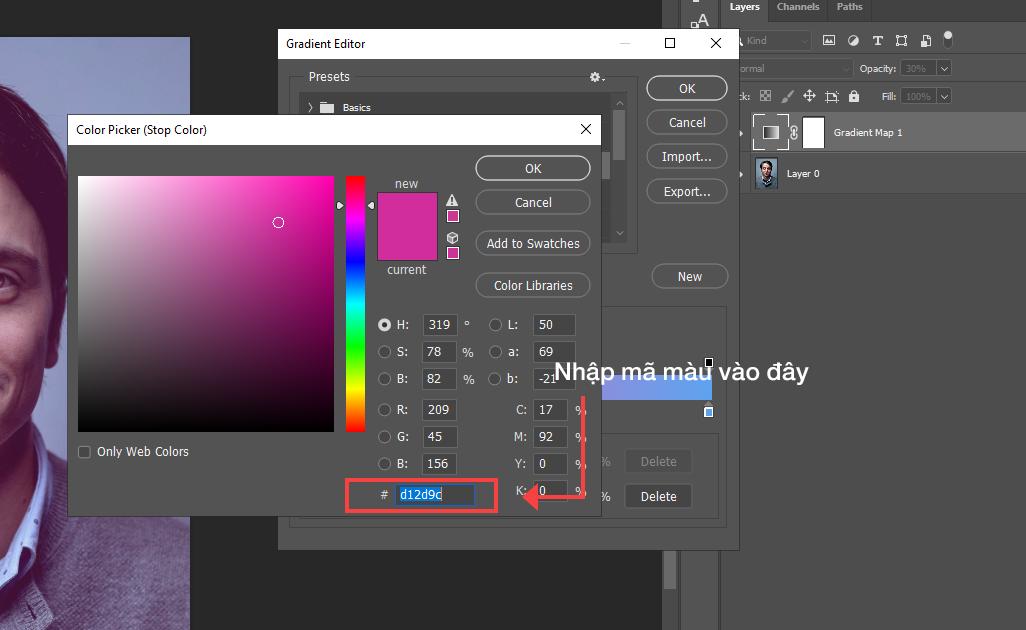Open the Fill dropdown in Layers panel
This screenshot has height=630, width=1026.
[943, 96]
